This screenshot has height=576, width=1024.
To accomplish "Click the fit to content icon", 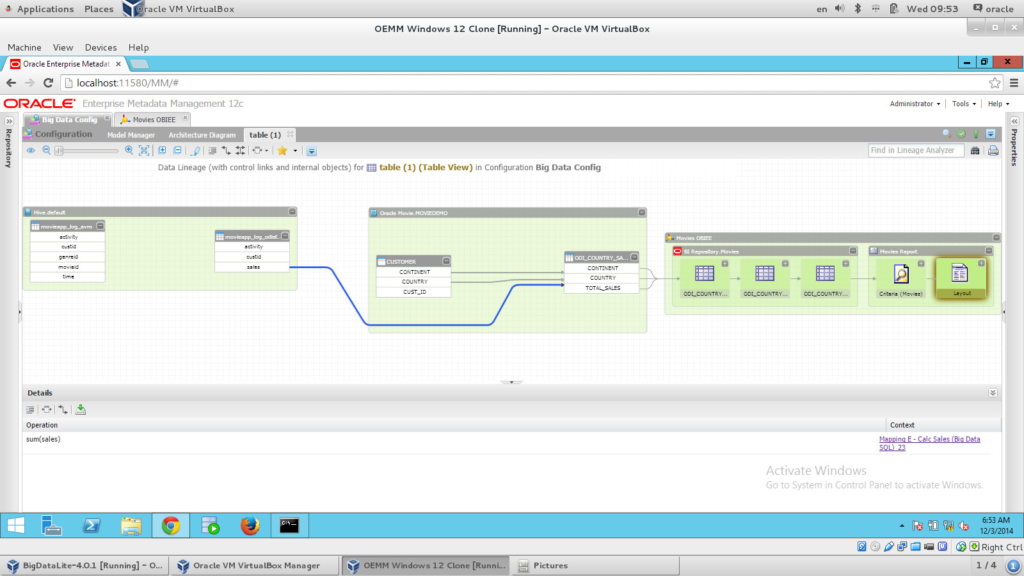I will pyautogui.click(x=144, y=150).
